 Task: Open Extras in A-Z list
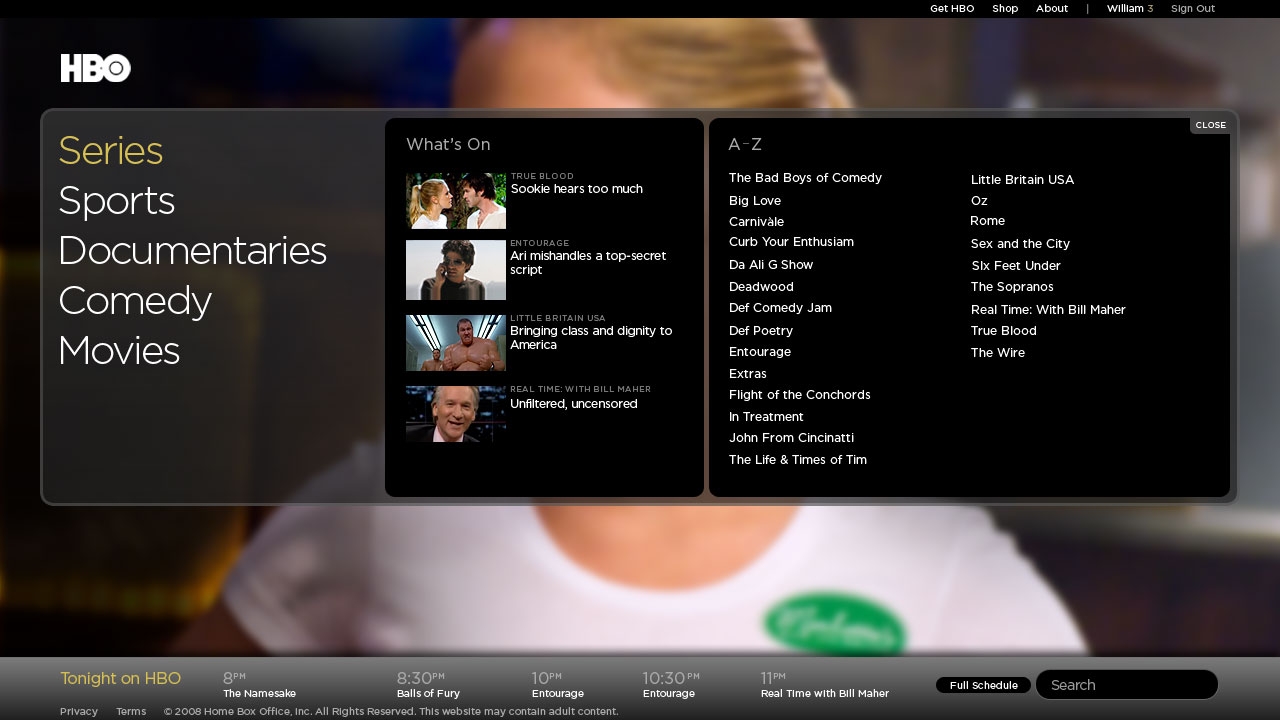coord(748,374)
